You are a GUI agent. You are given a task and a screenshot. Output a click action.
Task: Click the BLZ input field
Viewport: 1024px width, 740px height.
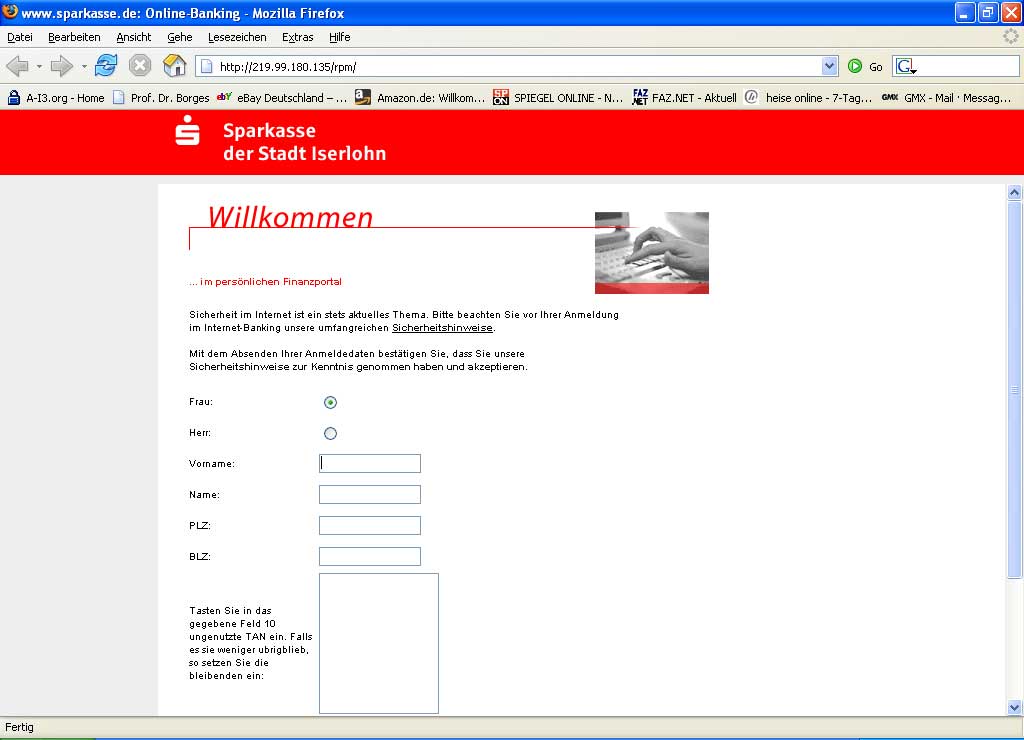tap(370, 556)
